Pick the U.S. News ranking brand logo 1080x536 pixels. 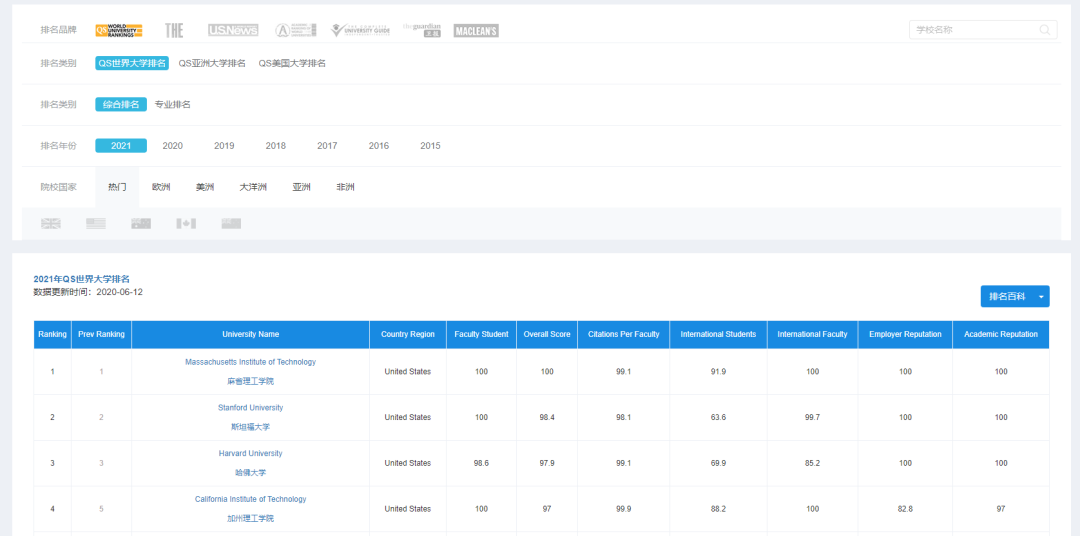click(233, 30)
